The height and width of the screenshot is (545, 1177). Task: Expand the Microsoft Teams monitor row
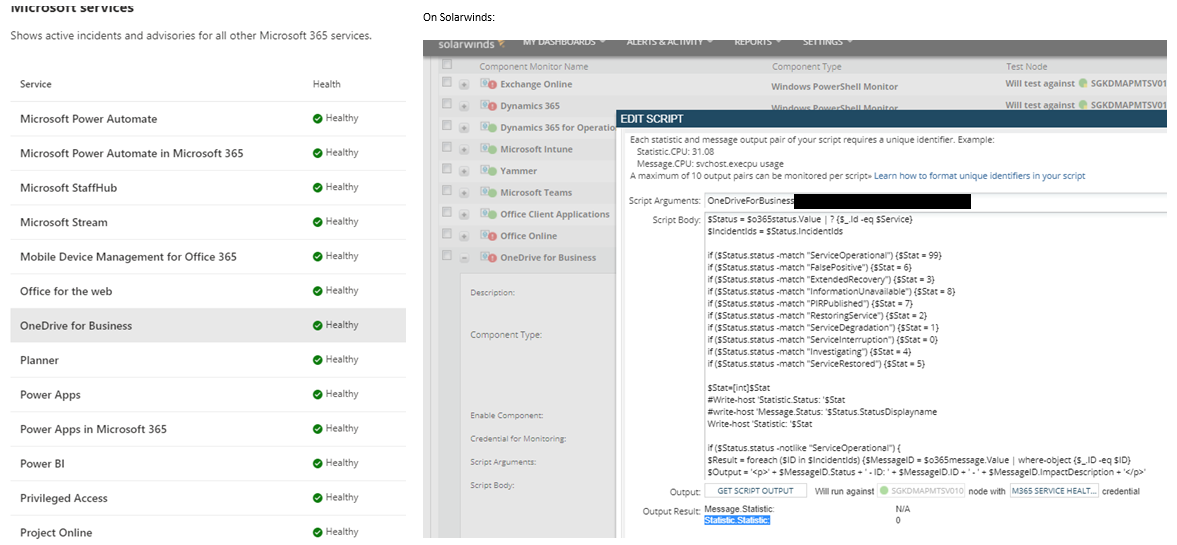(464, 194)
